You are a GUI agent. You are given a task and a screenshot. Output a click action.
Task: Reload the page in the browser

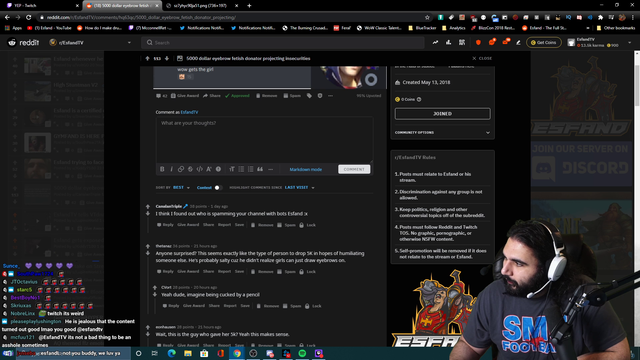pos(29,18)
